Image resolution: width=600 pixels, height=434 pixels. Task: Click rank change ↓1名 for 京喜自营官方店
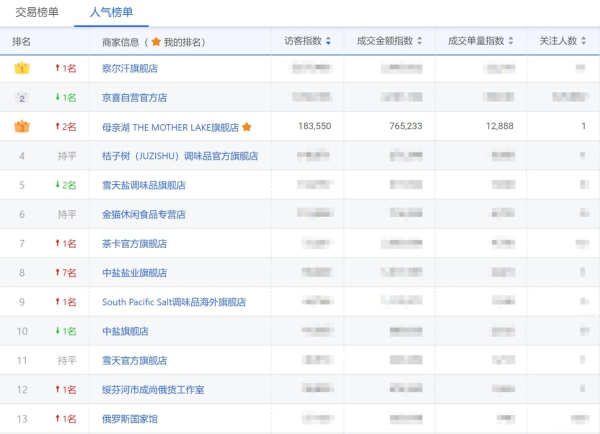(x=66, y=98)
